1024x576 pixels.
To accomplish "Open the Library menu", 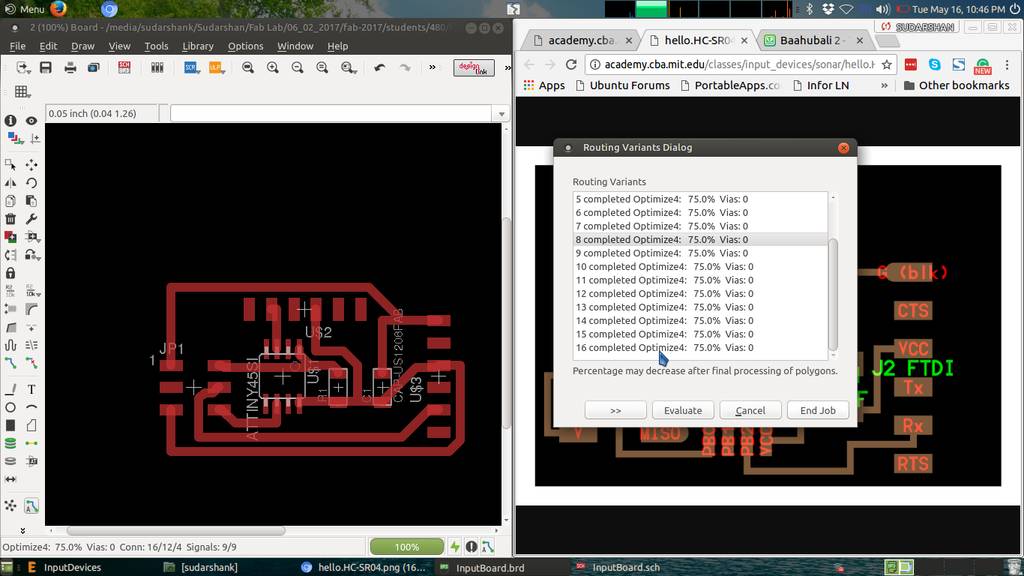I will [198, 46].
